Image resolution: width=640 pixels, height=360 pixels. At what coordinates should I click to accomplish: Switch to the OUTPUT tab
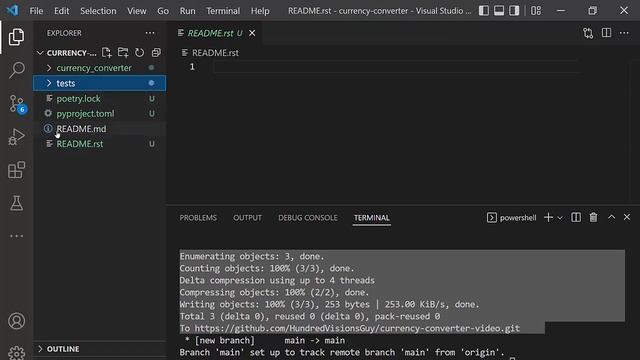pyautogui.click(x=247, y=218)
